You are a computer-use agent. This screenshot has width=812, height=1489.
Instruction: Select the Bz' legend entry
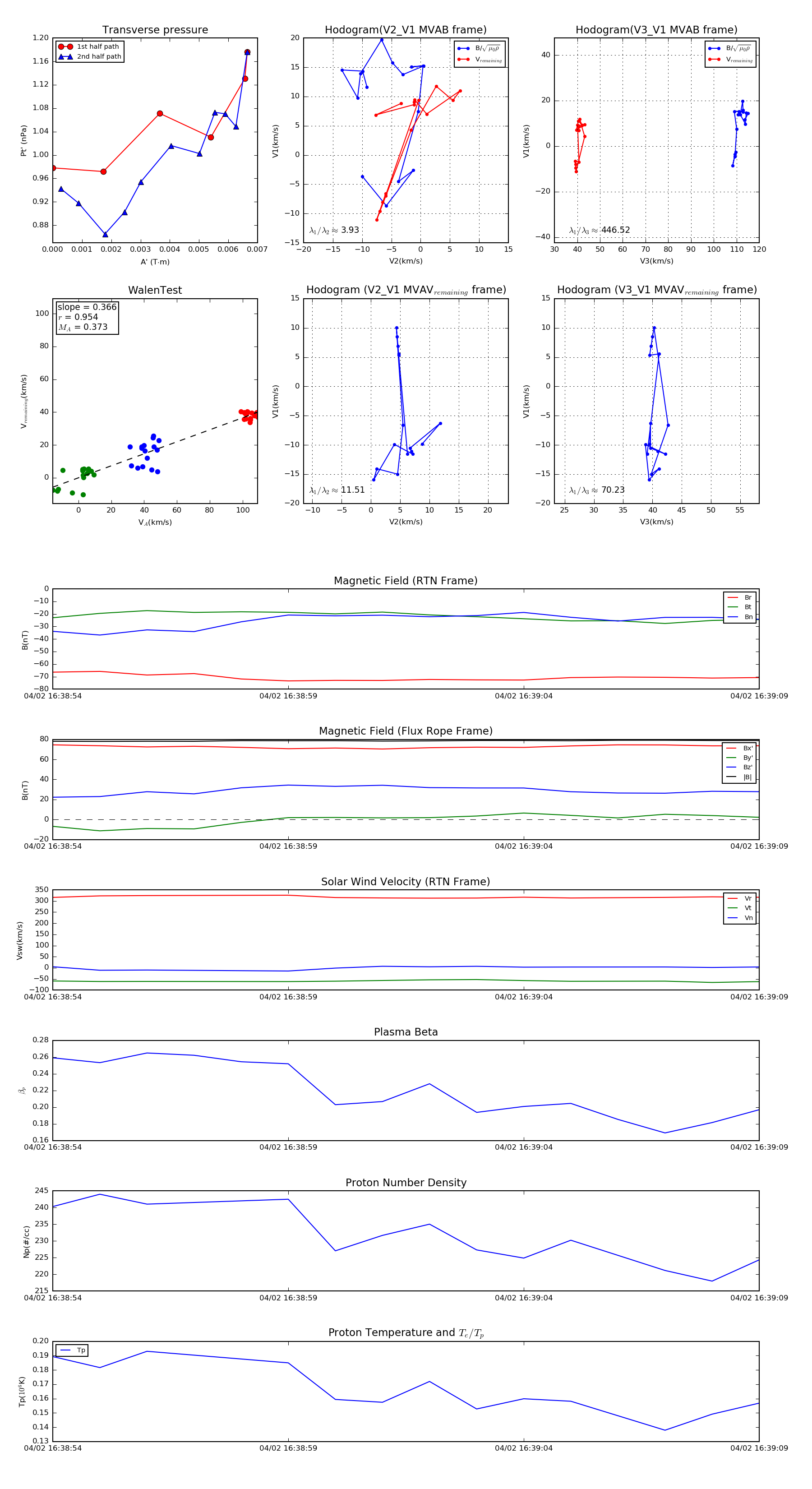coord(739,767)
